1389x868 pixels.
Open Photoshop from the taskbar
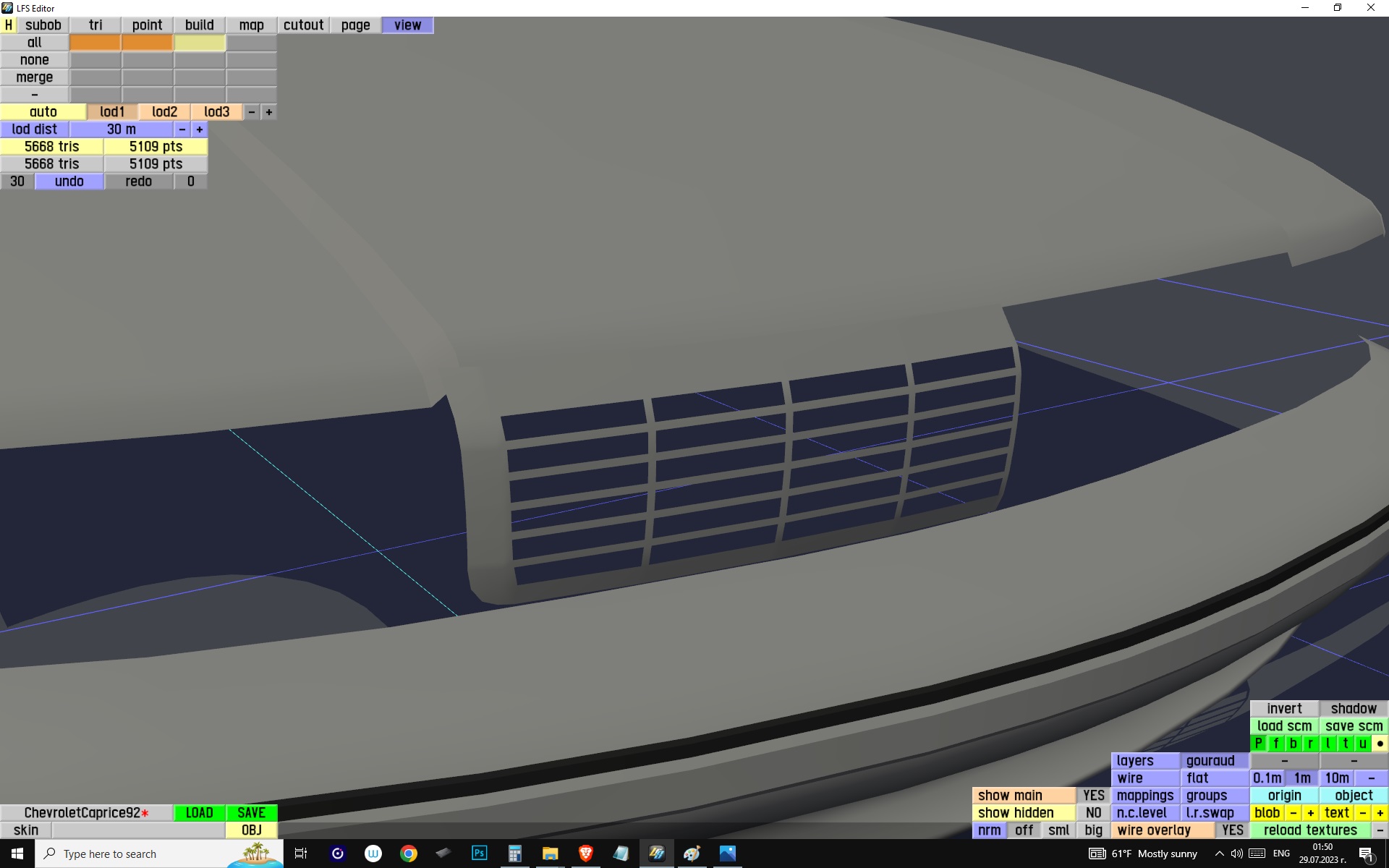[479, 854]
